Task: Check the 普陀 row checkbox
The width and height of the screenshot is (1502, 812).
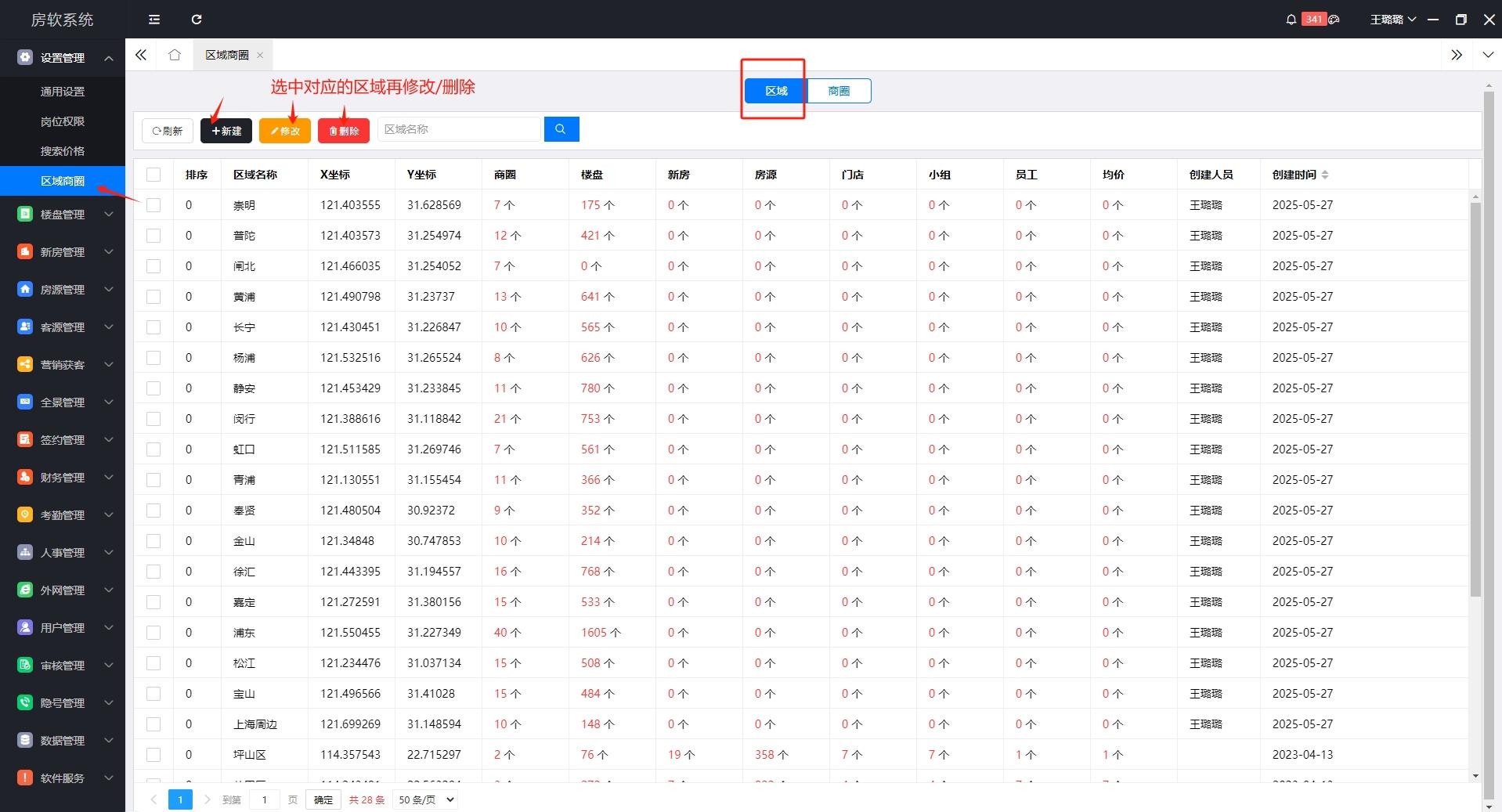Action: 153,236
